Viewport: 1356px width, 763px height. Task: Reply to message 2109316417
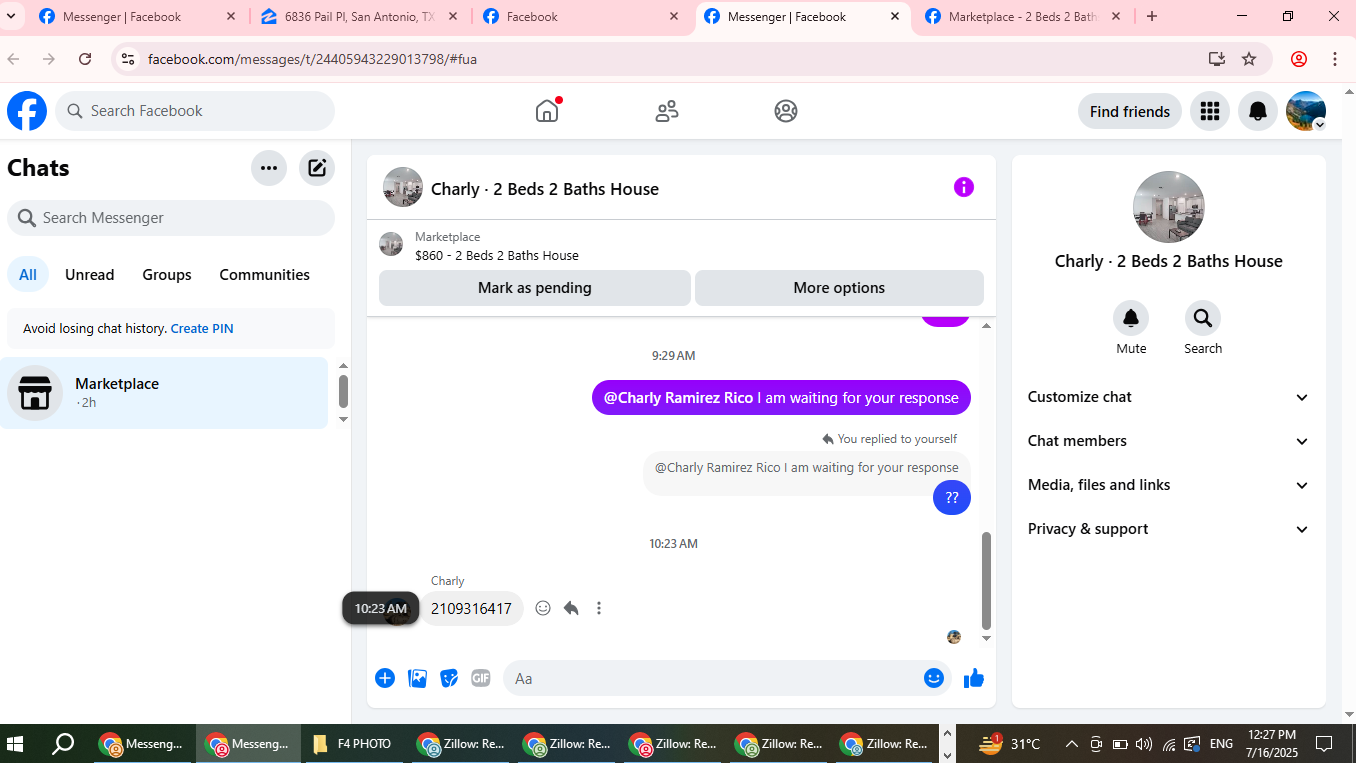click(x=571, y=608)
